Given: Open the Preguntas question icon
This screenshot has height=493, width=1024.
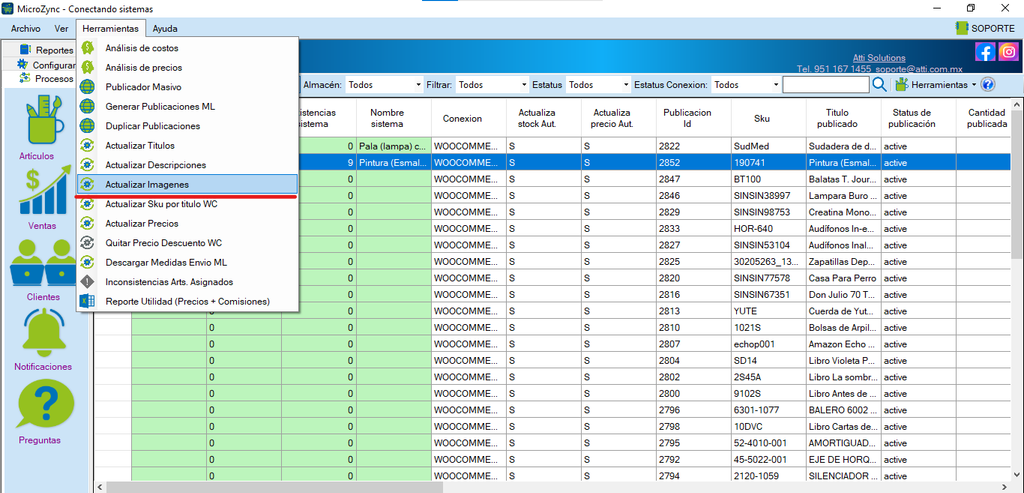Looking at the screenshot, I should (x=45, y=403).
